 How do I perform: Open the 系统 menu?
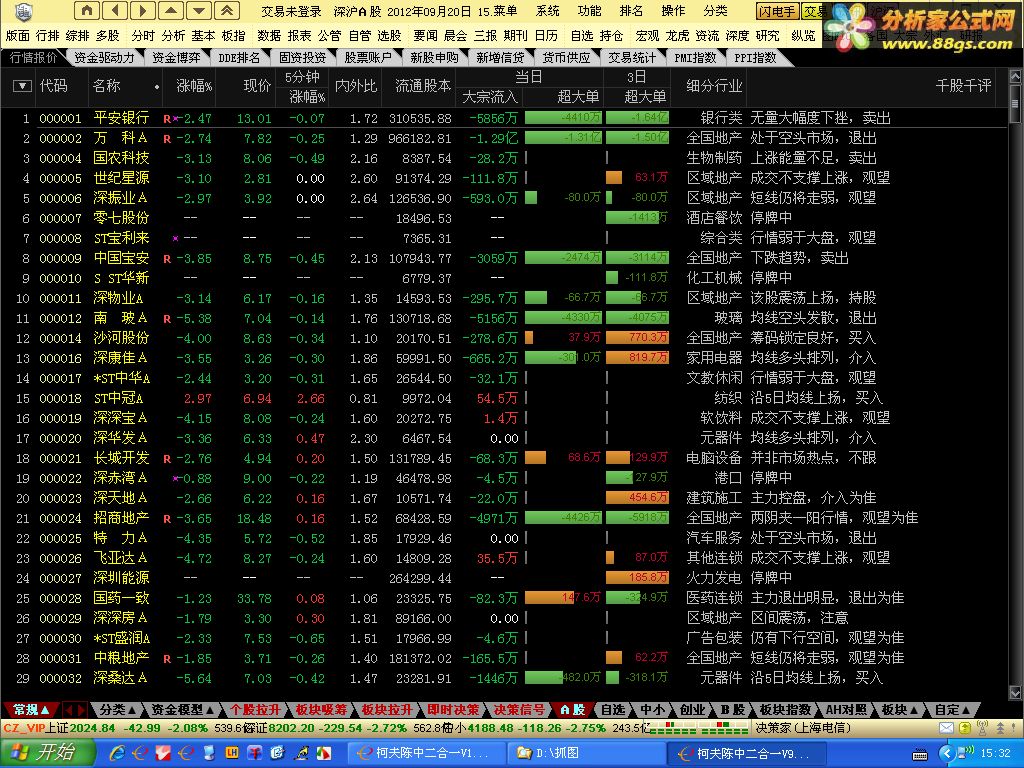pyautogui.click(x=547, y=11)
